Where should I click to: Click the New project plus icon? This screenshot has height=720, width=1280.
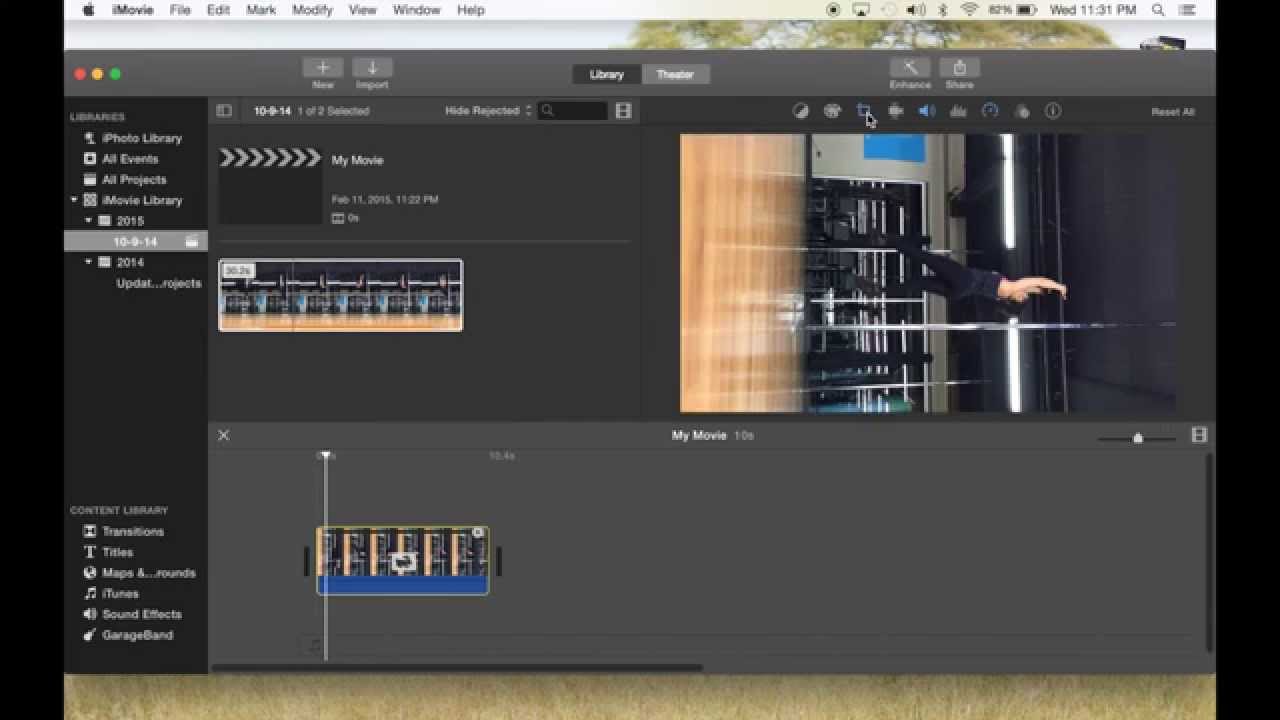click(323, 68)
